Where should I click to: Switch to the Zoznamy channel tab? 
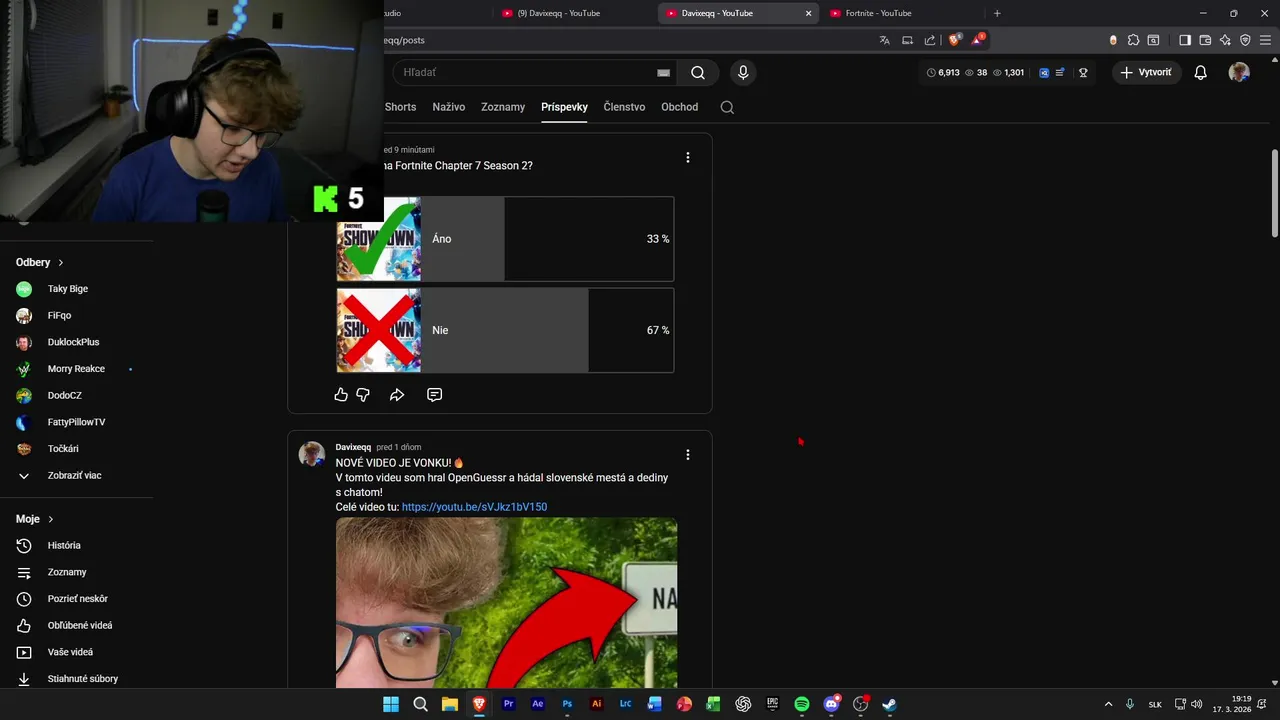[x=503, y=107]
